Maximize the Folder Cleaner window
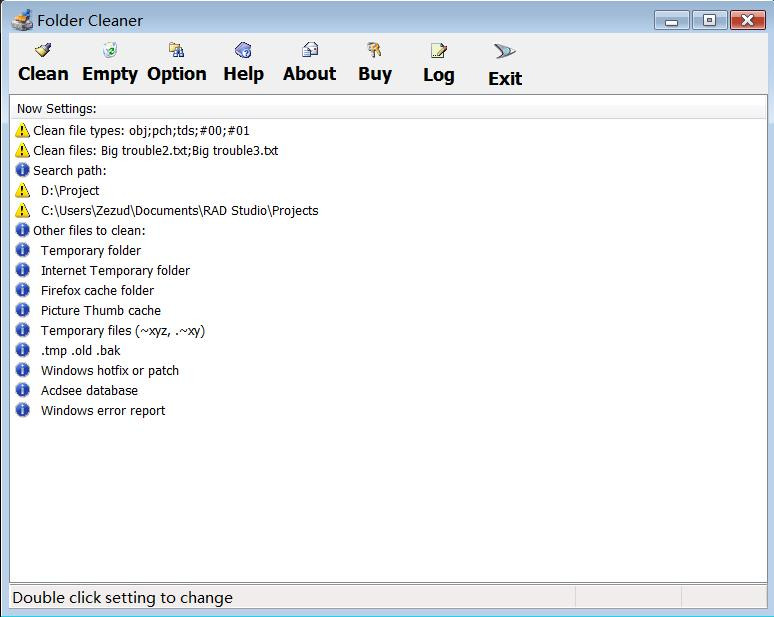The image size is (774, 617). click(x=709, y=20)
